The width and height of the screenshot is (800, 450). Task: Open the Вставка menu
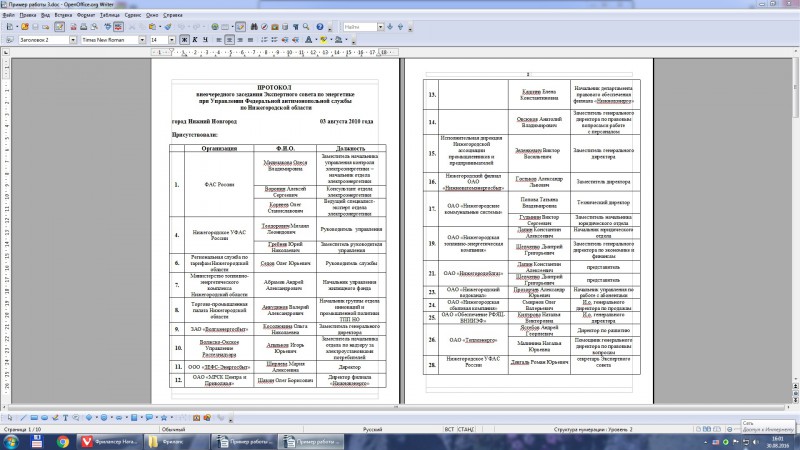click(x=63, y=15)
